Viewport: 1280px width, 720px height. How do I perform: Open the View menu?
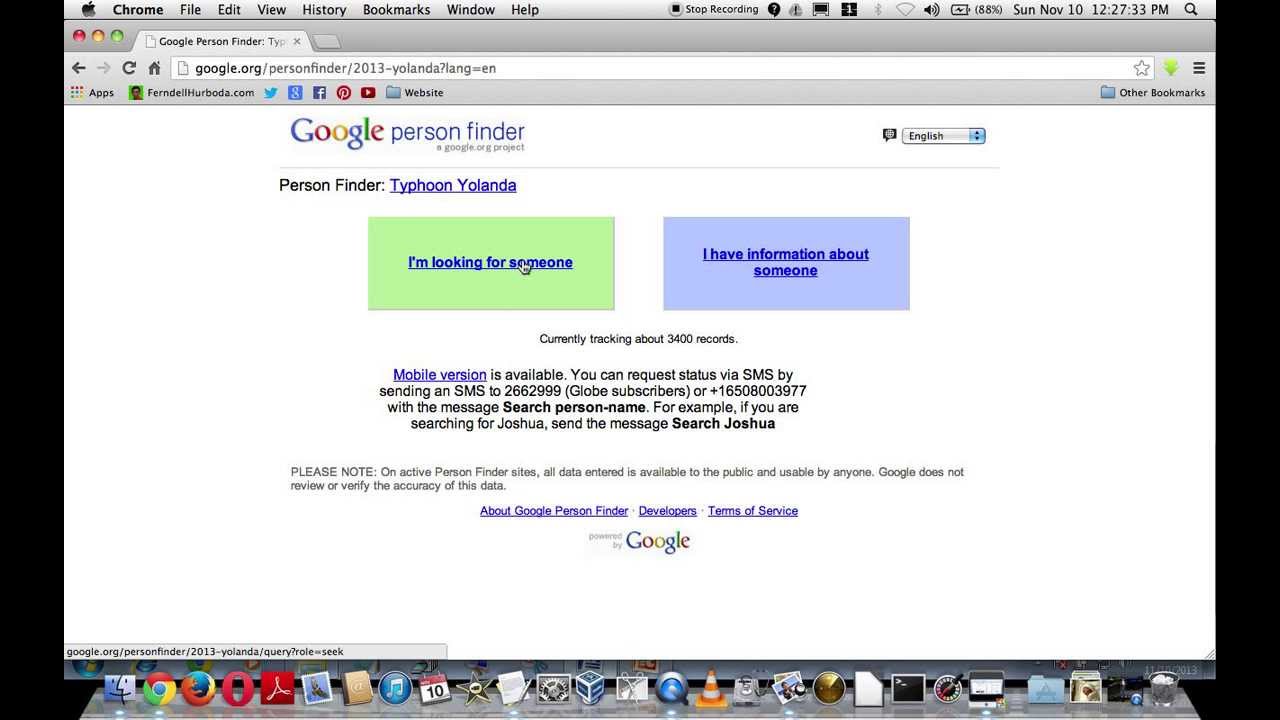coord(272,9)
